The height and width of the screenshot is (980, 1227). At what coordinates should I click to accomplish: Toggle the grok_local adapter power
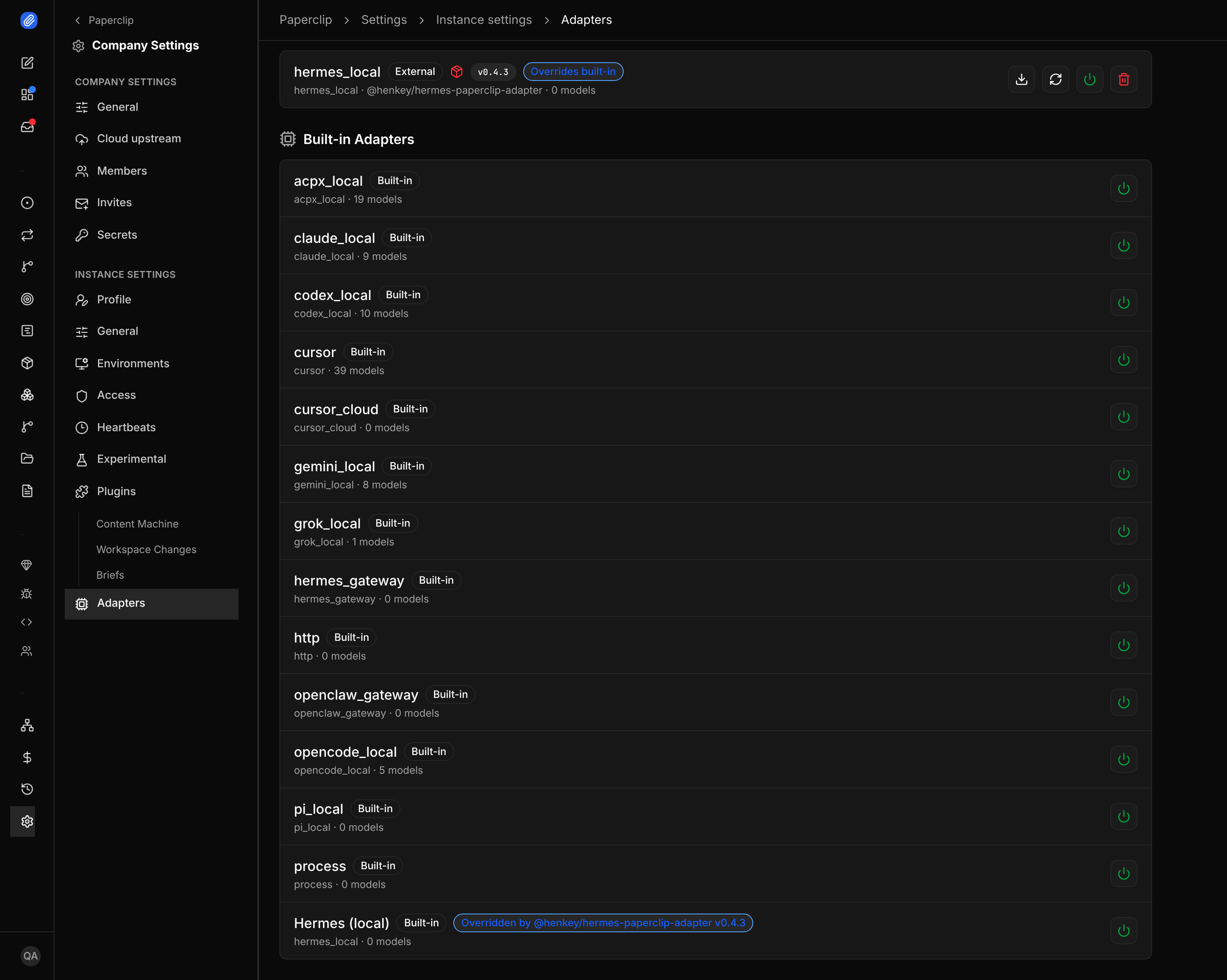(1124, 531)
